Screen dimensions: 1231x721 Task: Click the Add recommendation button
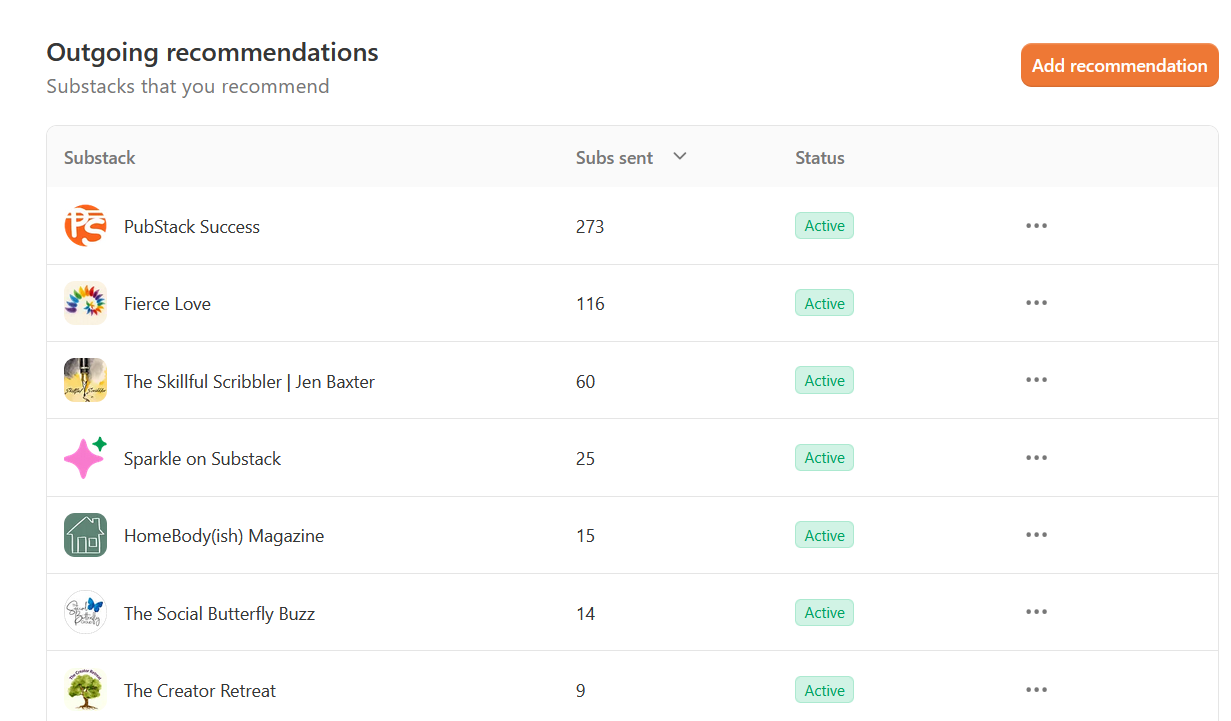(x=1119, y=66)
